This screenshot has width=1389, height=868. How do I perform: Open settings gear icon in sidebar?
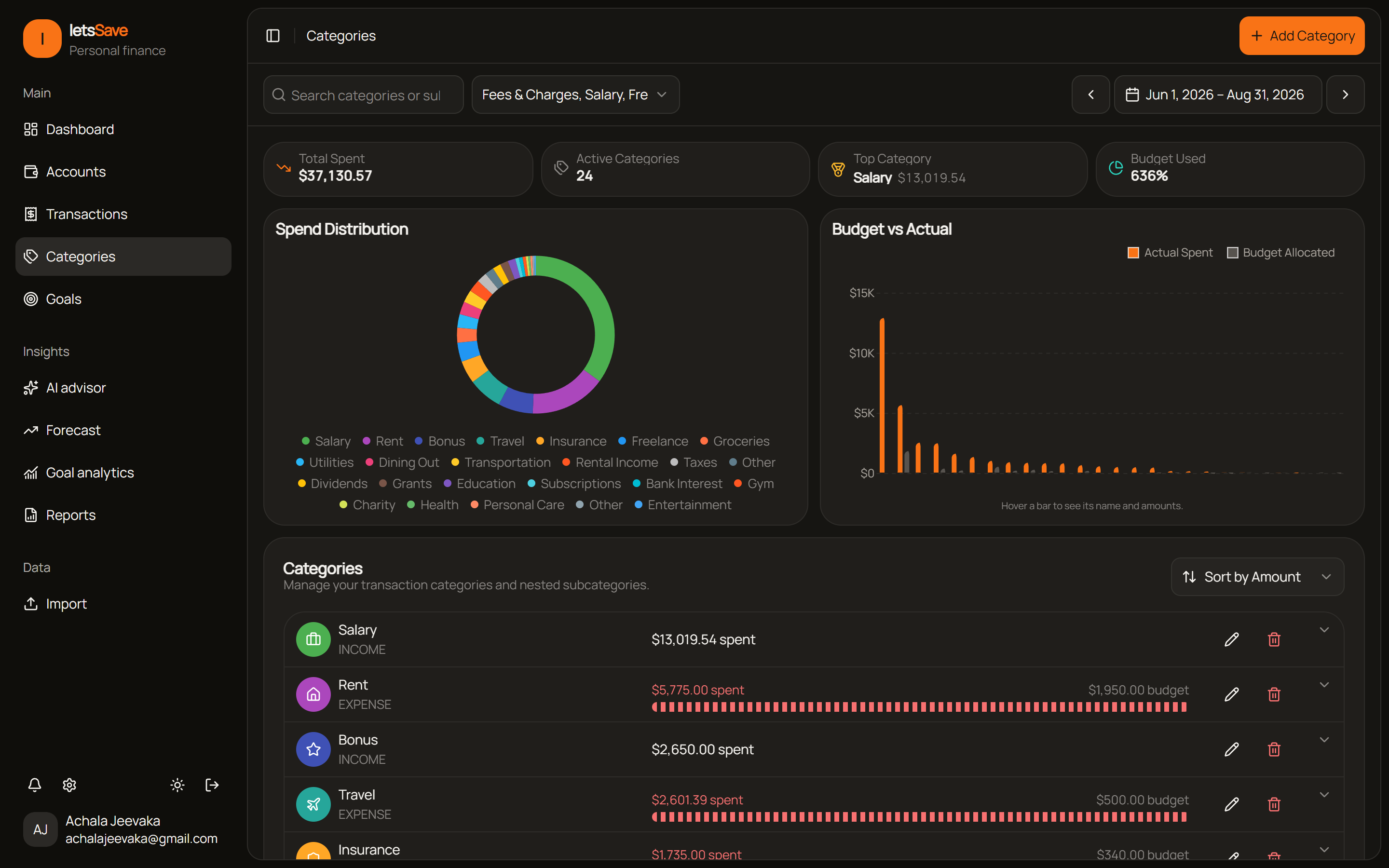(x=69, y=785)
